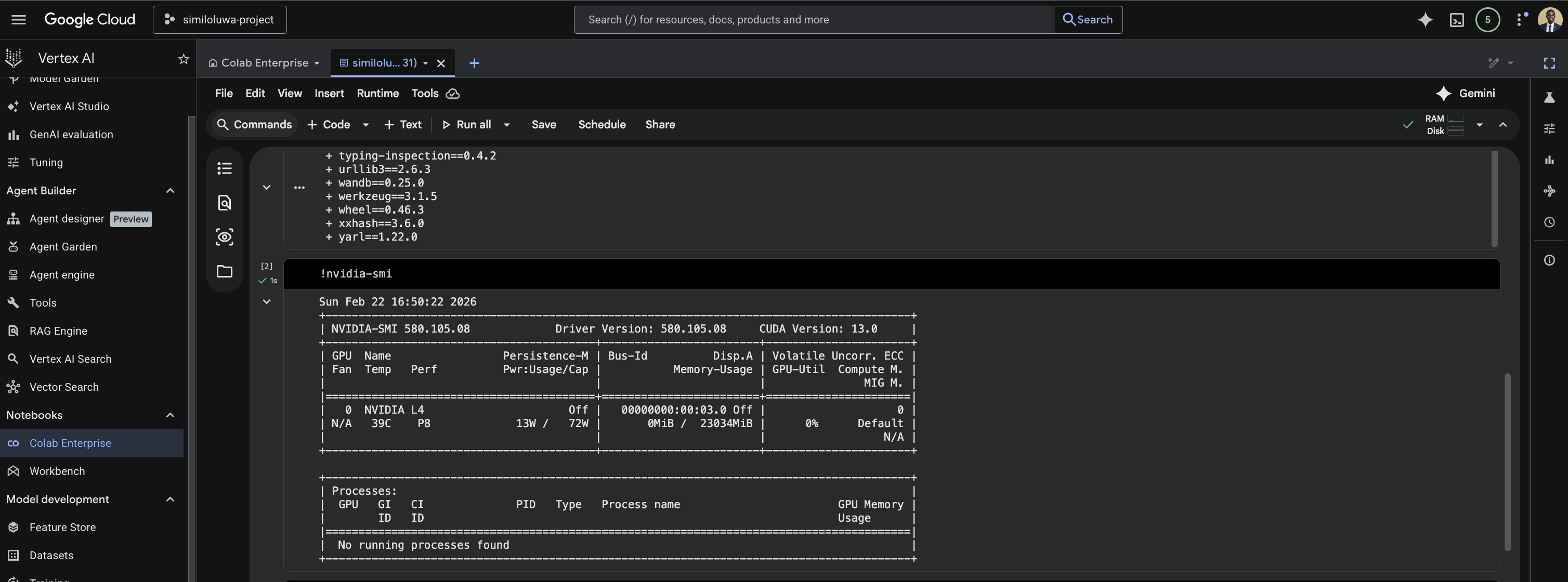Expand to full screen mode
The image size is (1568, 582).
point(1549,63)
